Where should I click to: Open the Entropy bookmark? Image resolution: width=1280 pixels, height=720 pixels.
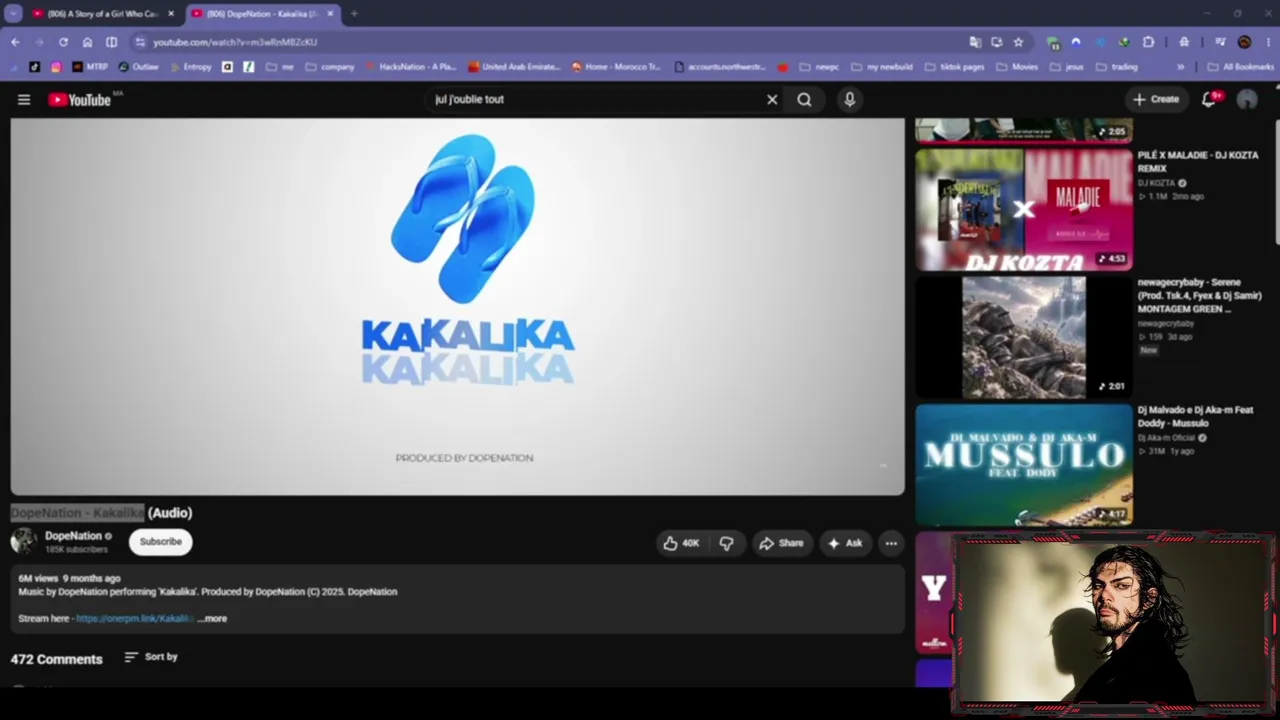[x=190, y=67]
